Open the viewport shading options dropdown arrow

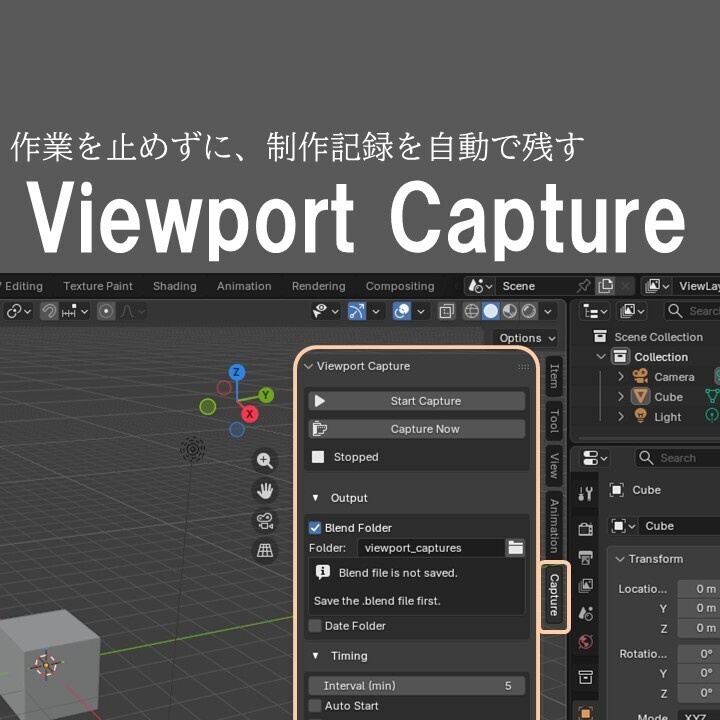point(548,311)
